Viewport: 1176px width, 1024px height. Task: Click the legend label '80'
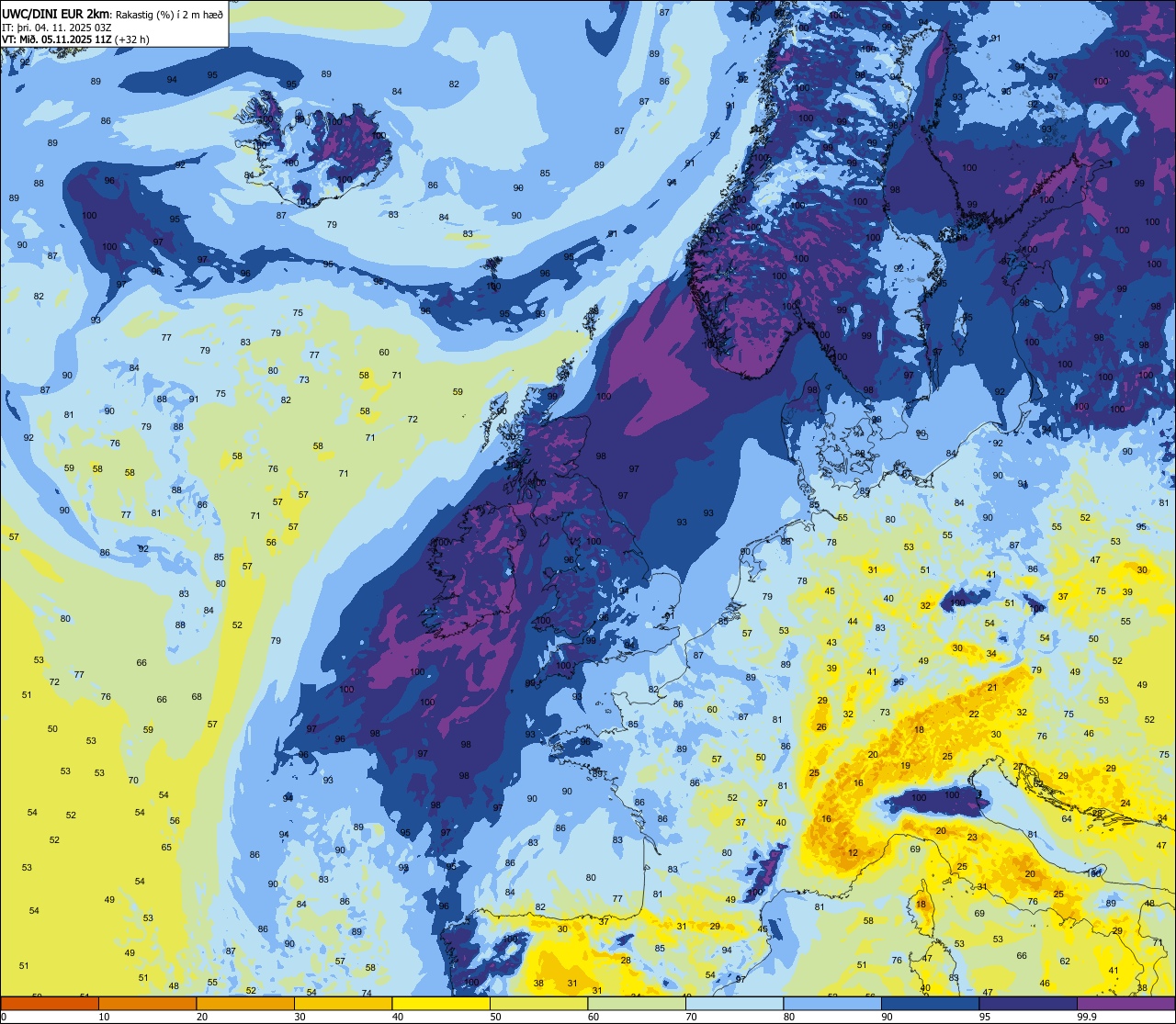pos(788,1017)
